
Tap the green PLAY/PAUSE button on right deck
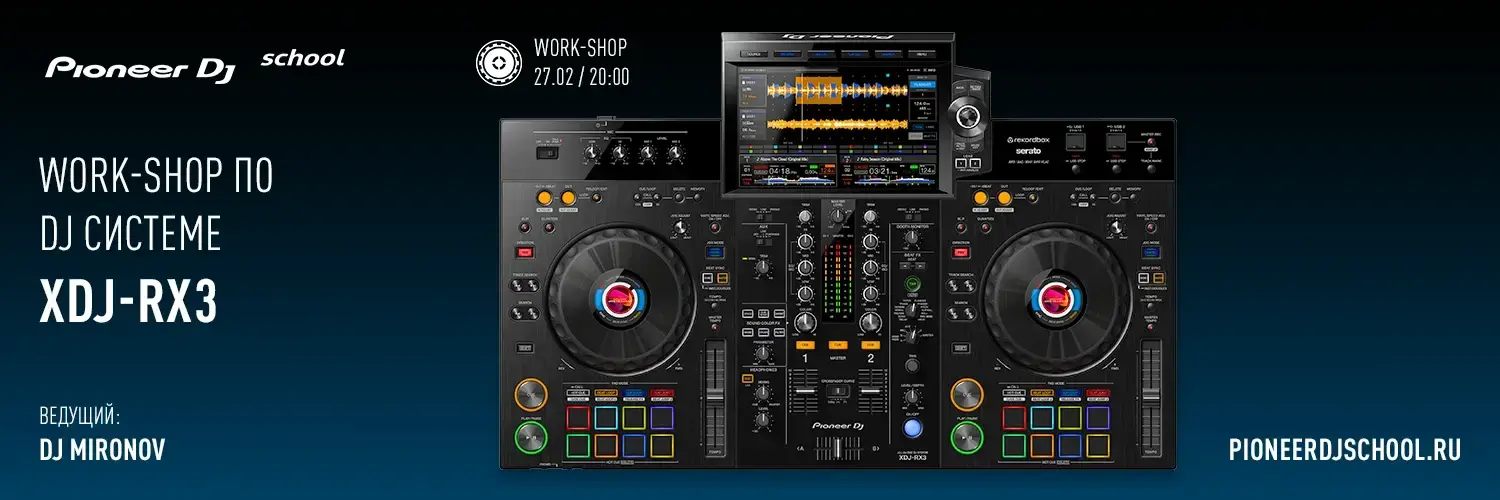pos(967,437)
